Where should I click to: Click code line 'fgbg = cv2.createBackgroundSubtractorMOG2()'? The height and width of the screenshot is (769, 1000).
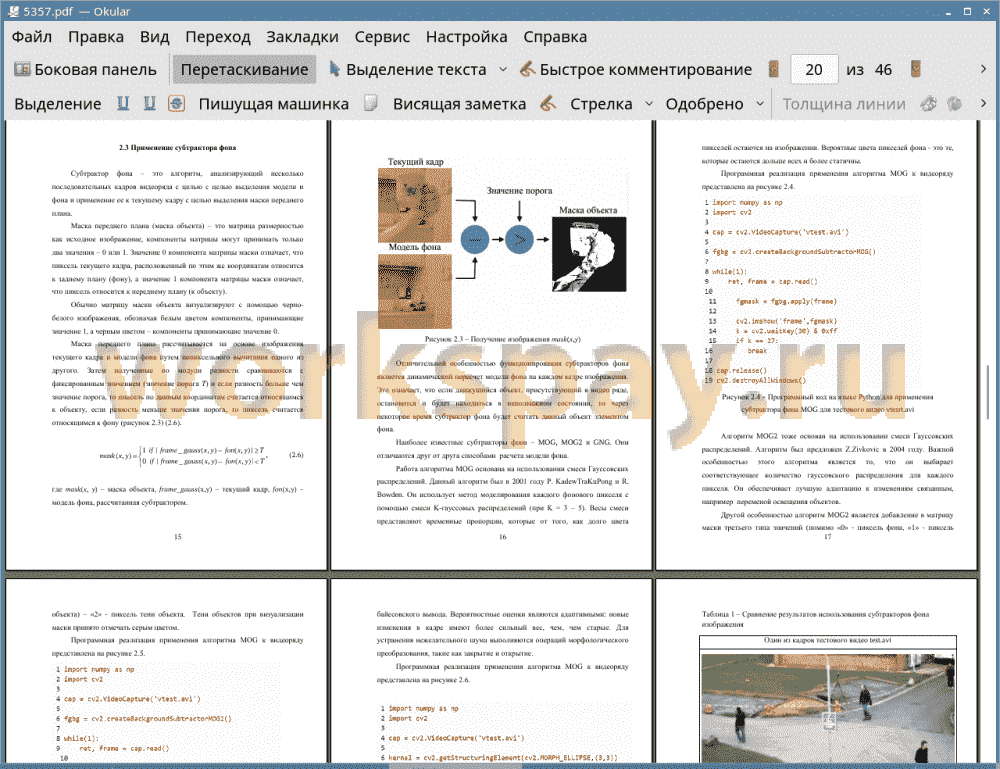click(x=147, y=719)
